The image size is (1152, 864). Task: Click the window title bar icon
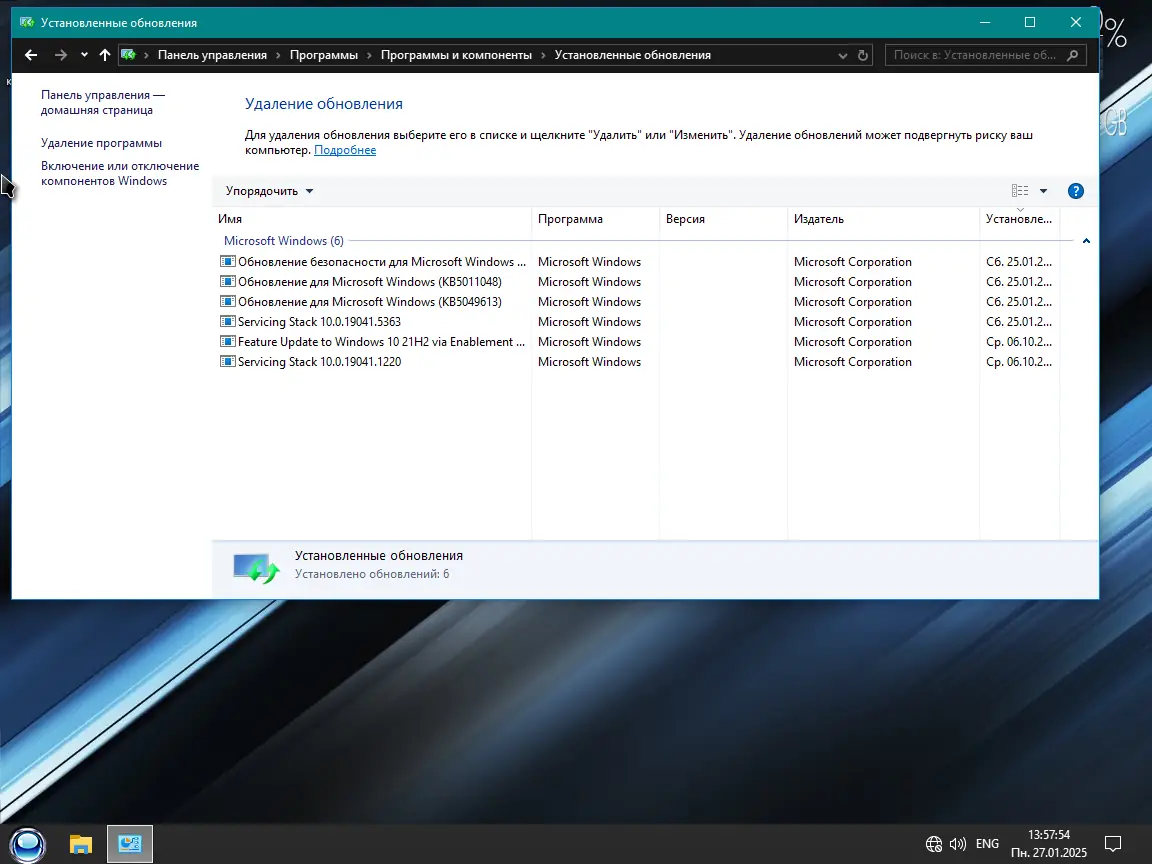(27, 23)
